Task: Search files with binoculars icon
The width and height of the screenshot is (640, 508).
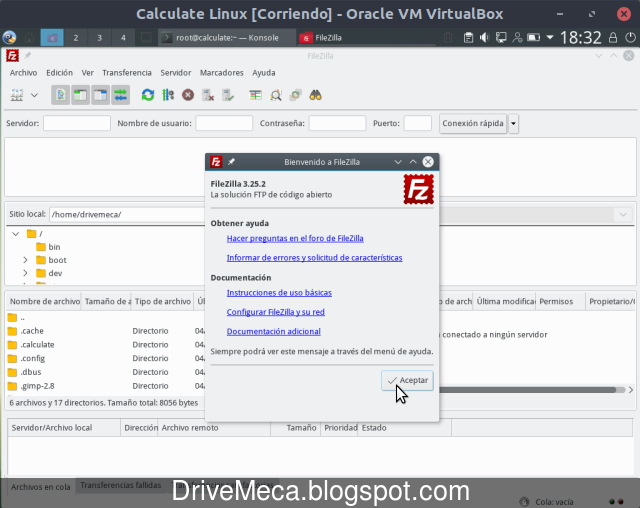Action: tap(316, 95)
